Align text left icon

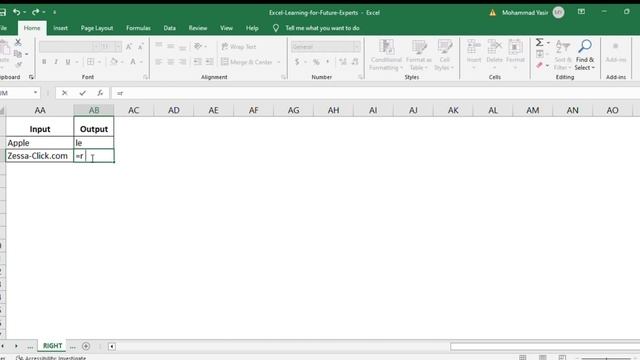tap(158, 62)
